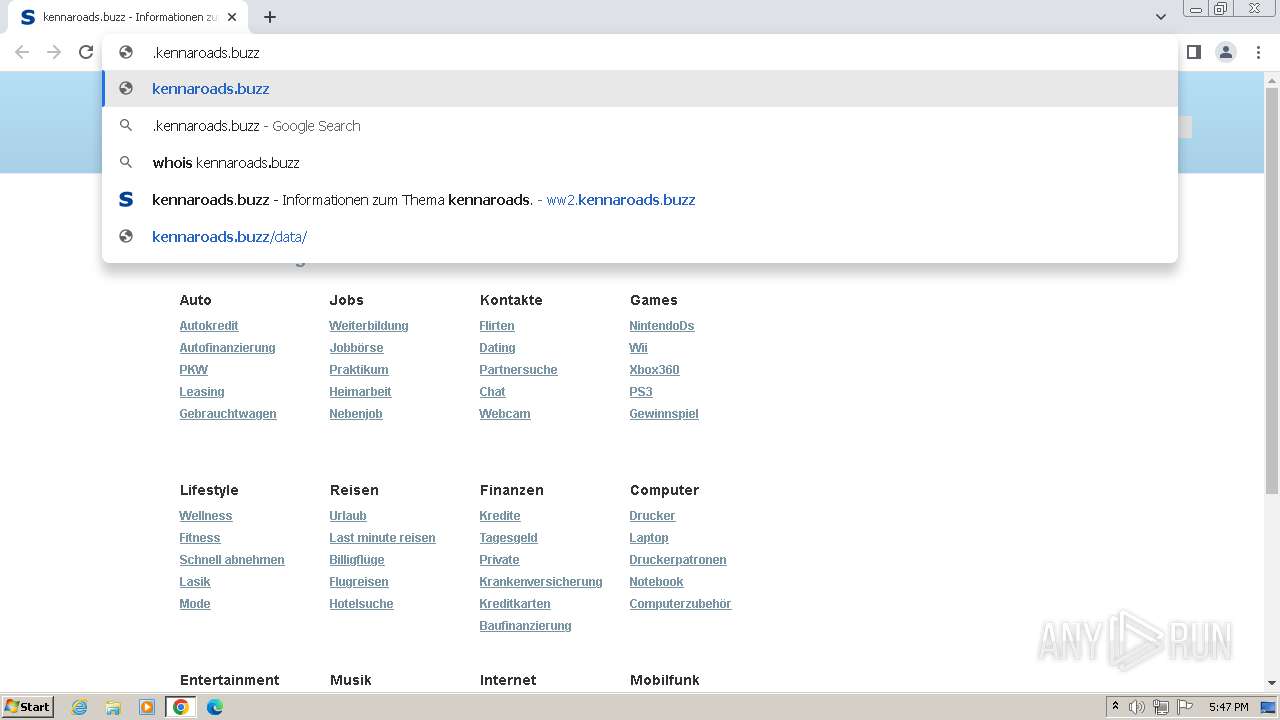Click the Chat link

pyautogui.click(x=492, y=392)
